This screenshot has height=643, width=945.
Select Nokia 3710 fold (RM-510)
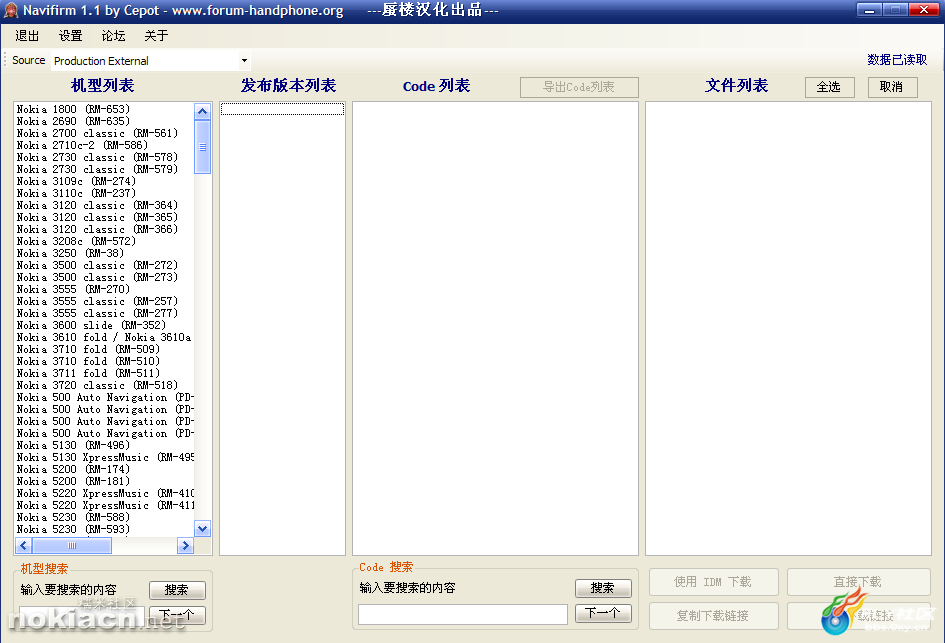[89, 362]
